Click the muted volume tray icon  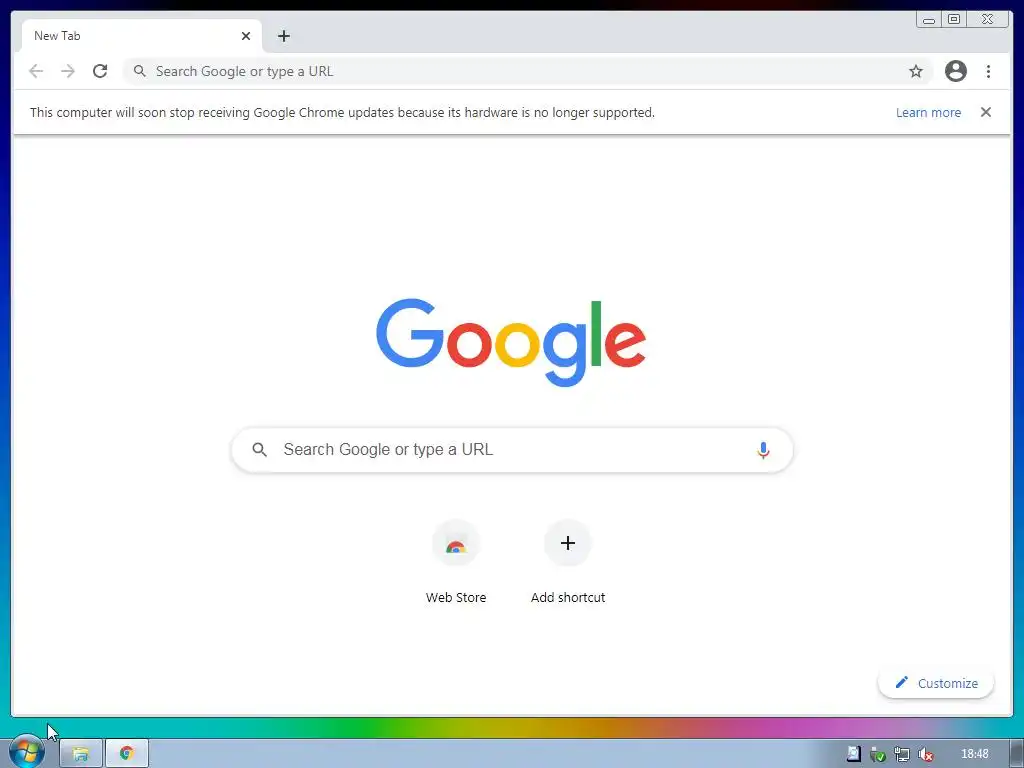pyautogui.click(x=925, y=754)
